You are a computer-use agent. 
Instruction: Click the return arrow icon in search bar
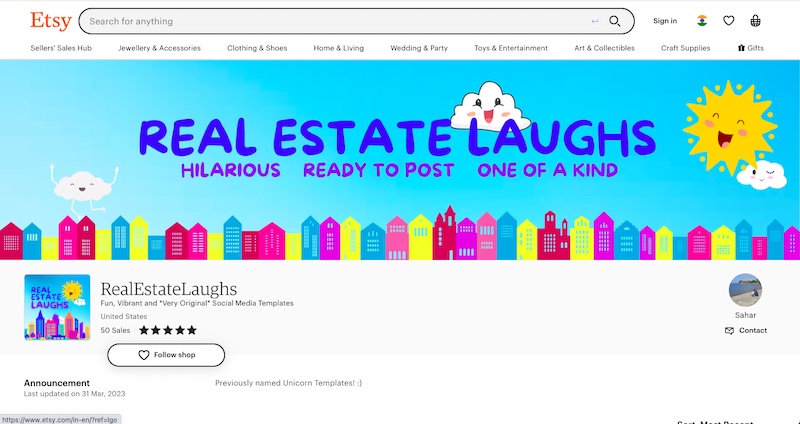click(594, 21)
